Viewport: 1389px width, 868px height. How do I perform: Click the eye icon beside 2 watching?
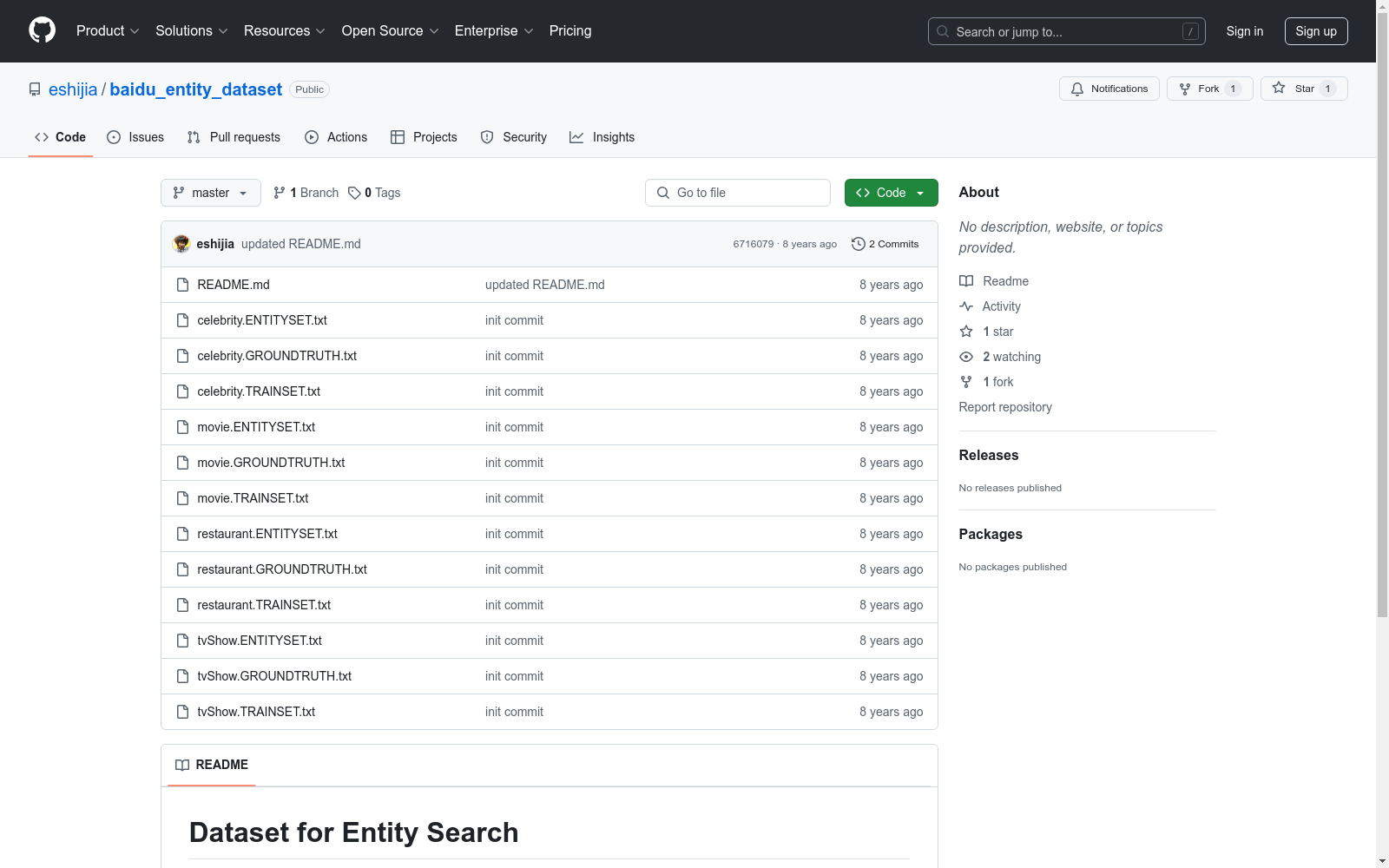pyautogui.click(x=966, y=357)
